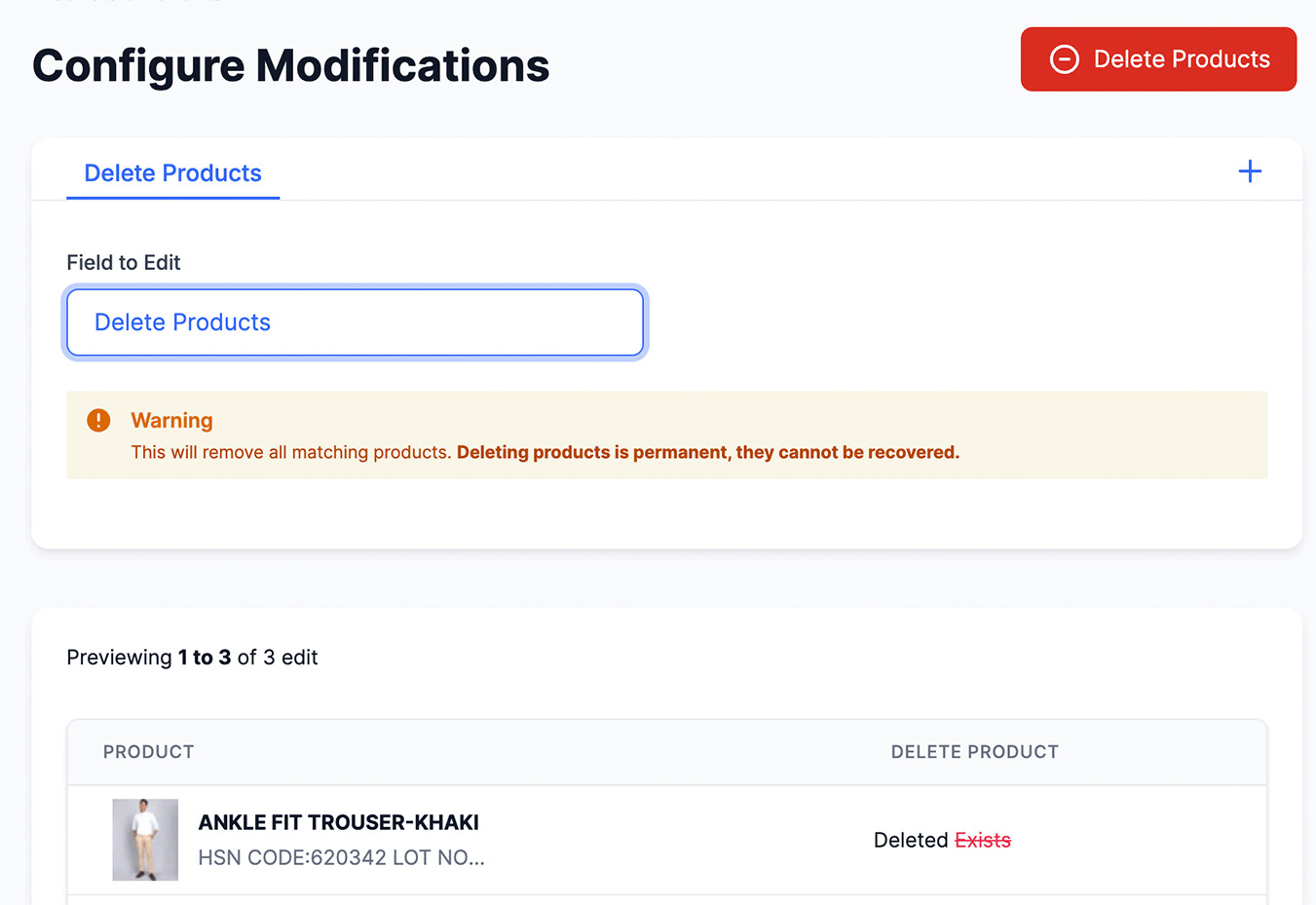Click the 'Field to Edit' label
Viewport: 1316px width, 905px height.
click(124, 262)
